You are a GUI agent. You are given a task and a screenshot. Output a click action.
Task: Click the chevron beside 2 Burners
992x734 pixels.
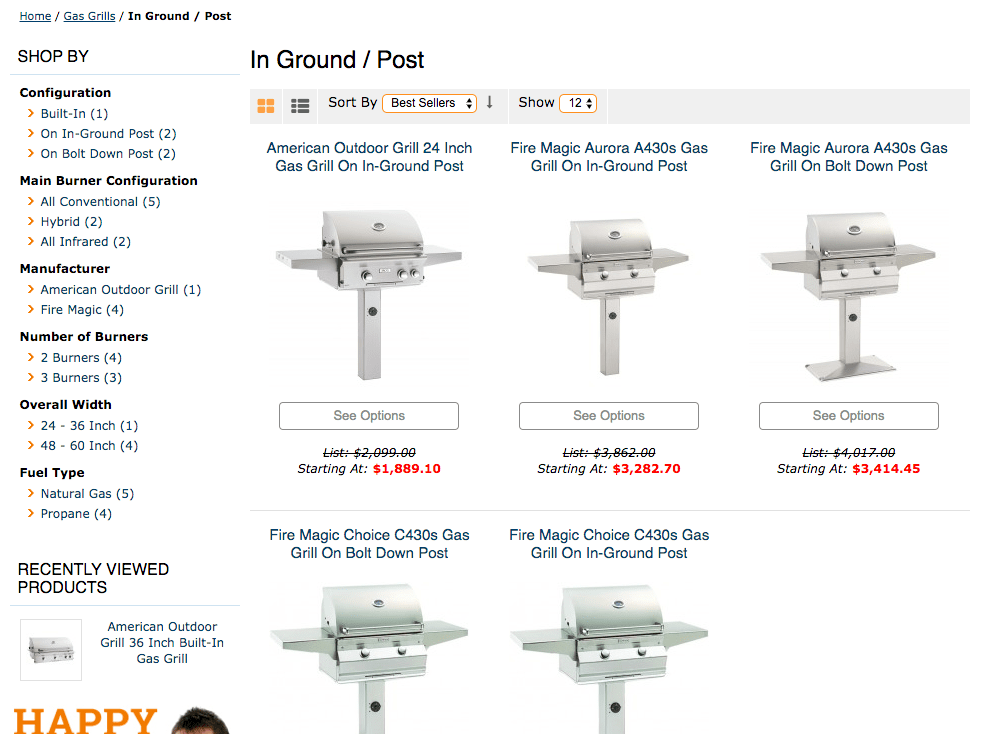[x=30, y=357]
